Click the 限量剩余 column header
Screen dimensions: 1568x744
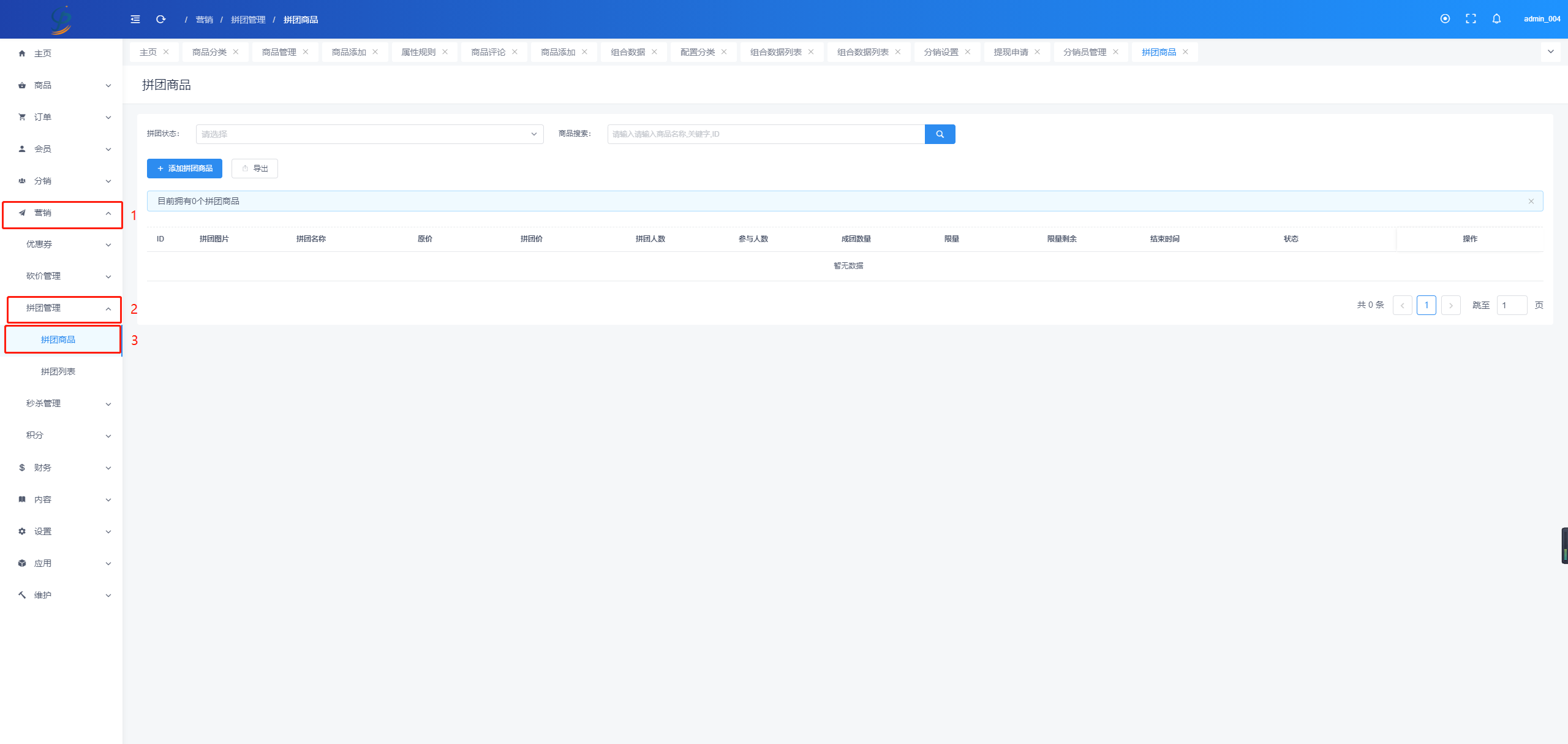pyautogui.click(x=1062, y=239)
